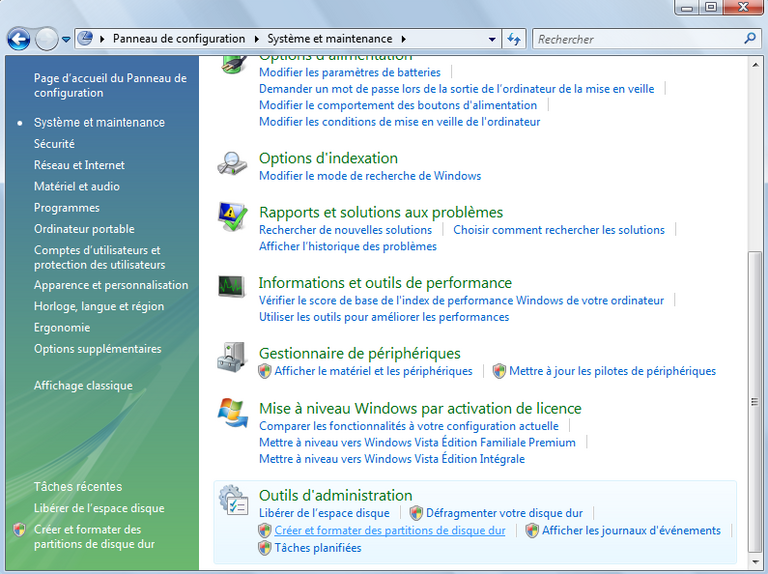Click shield icon beside Mettre à jour les pilotes
This screenshot has height=574, width=768.
(499, 371)
